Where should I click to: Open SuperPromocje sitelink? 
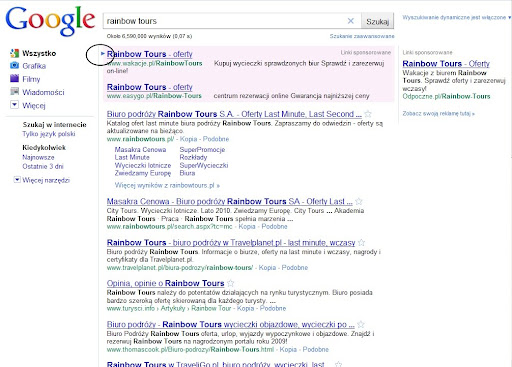[202, 150]
